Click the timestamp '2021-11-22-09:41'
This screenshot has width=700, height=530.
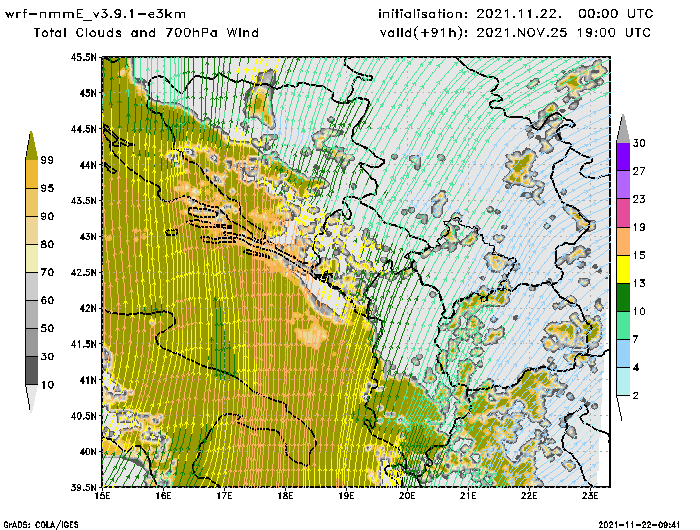(x=639, y=524)
